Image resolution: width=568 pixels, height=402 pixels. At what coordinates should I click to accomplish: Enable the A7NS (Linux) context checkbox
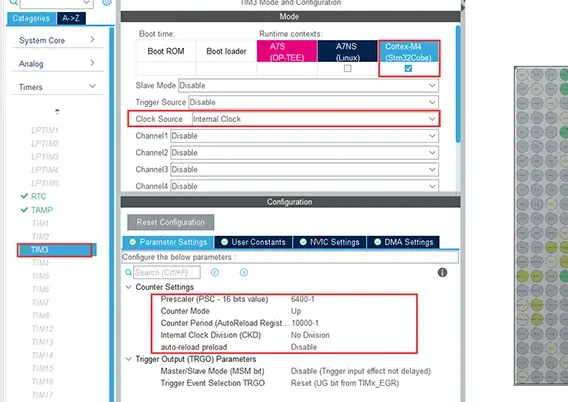click(x=347, y=68)
